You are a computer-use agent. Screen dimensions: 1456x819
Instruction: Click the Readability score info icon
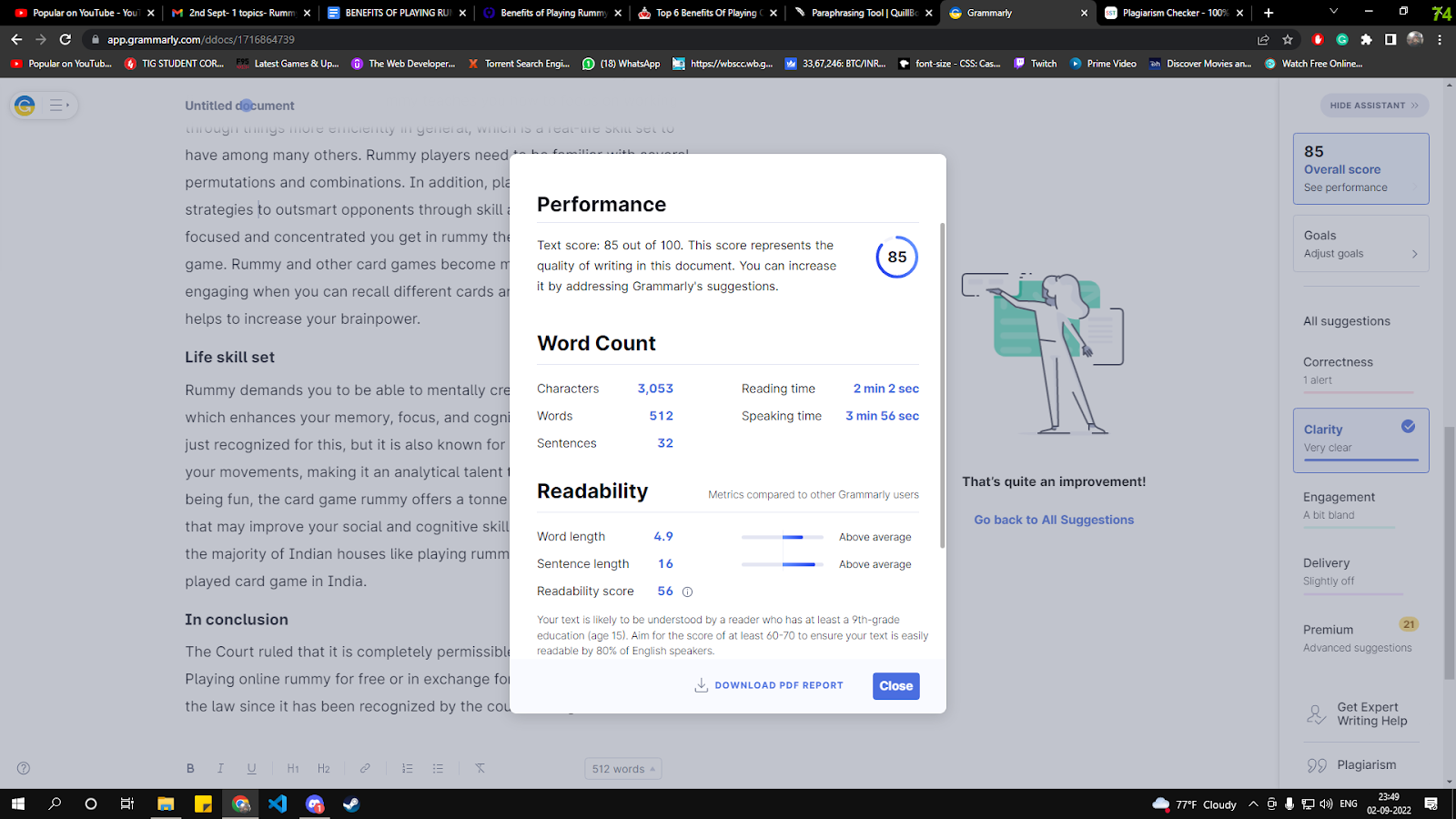click(688, 591)
